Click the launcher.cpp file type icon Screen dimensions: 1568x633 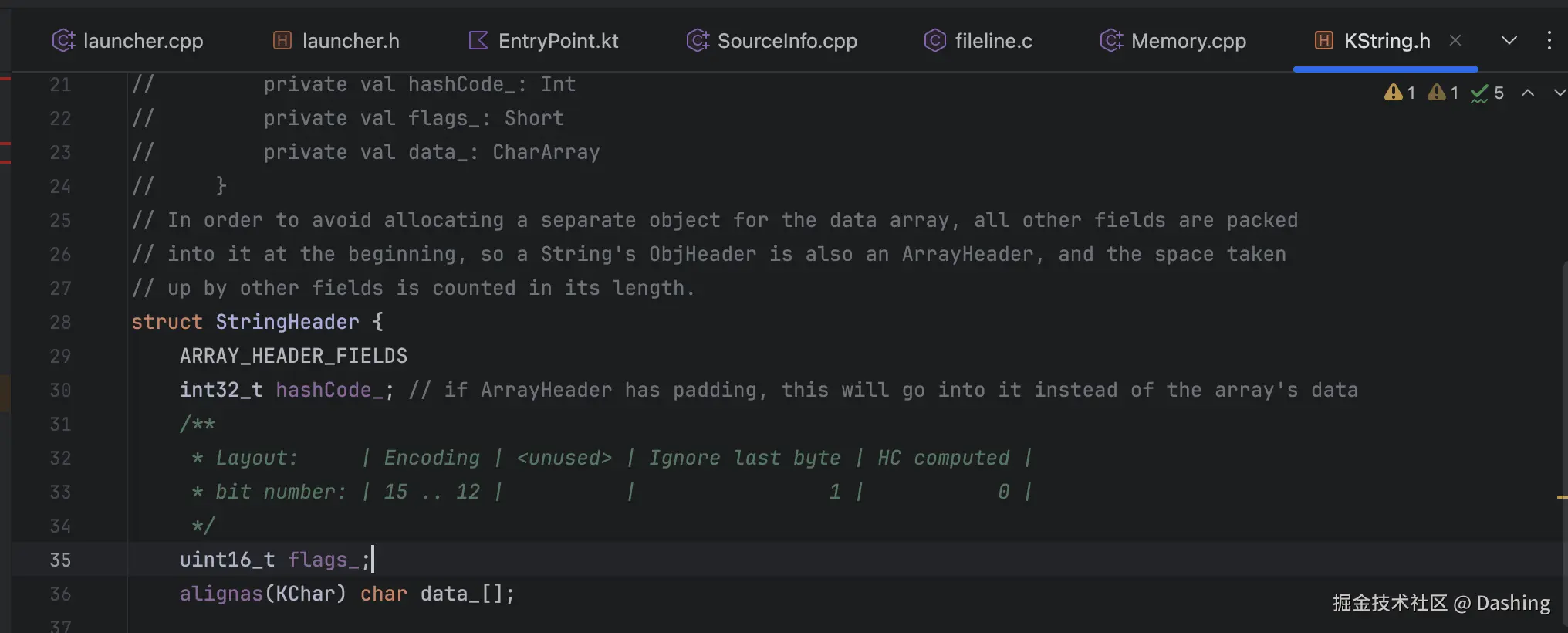pos(63,40)
